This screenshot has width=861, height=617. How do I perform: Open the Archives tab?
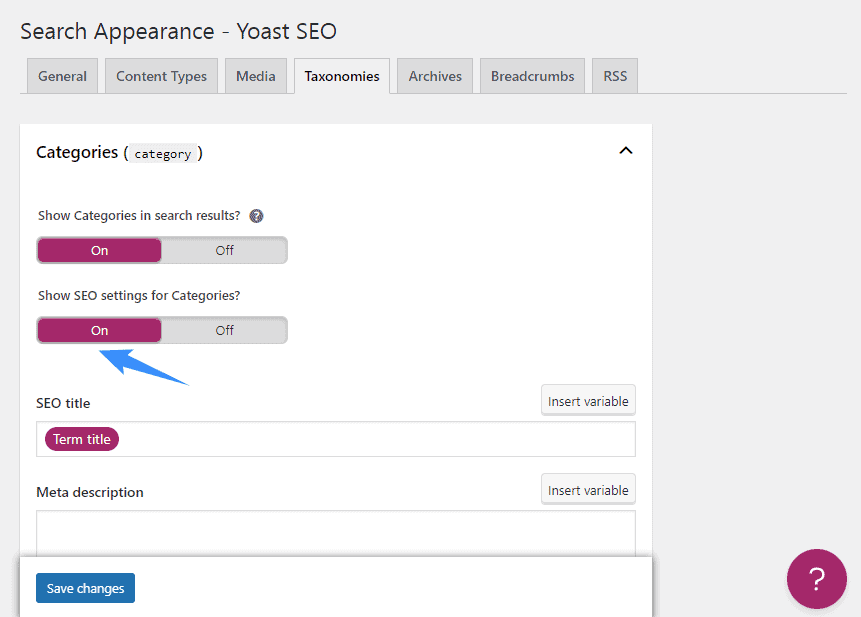[435, 76]
